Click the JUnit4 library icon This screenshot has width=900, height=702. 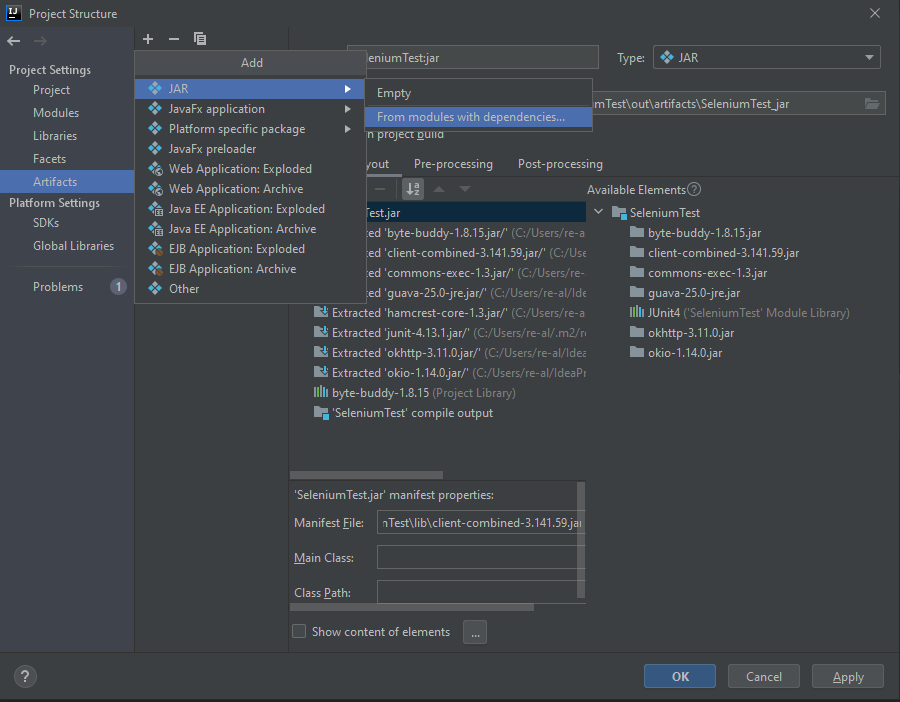tap(637, 312)
